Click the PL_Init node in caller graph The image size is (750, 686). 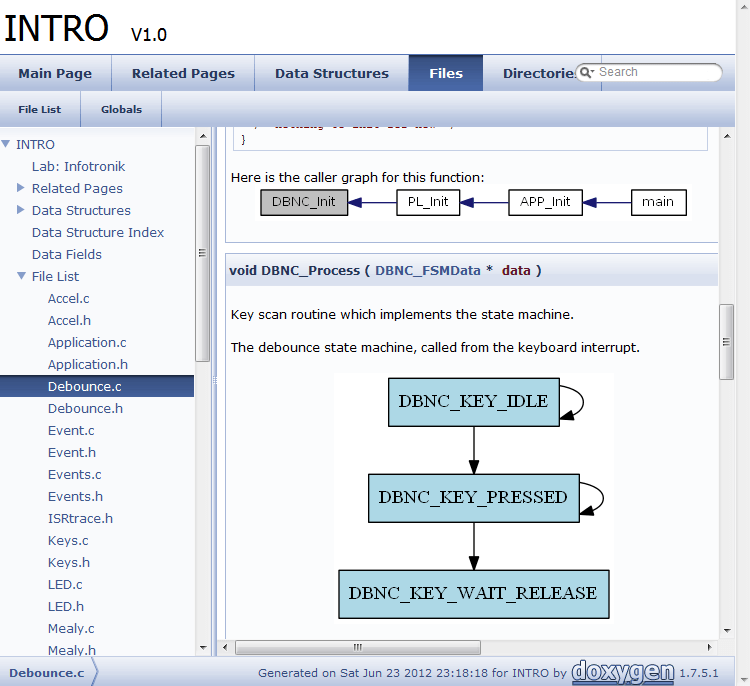coord(428,202)
